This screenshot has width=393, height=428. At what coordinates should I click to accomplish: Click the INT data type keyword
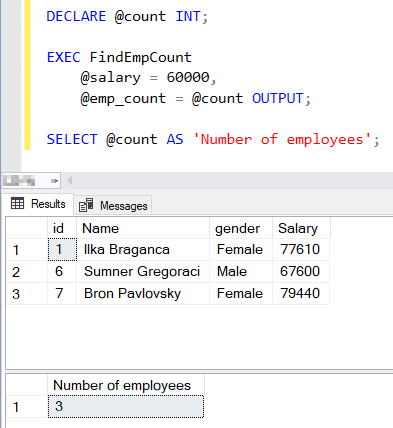coord(188,16)
